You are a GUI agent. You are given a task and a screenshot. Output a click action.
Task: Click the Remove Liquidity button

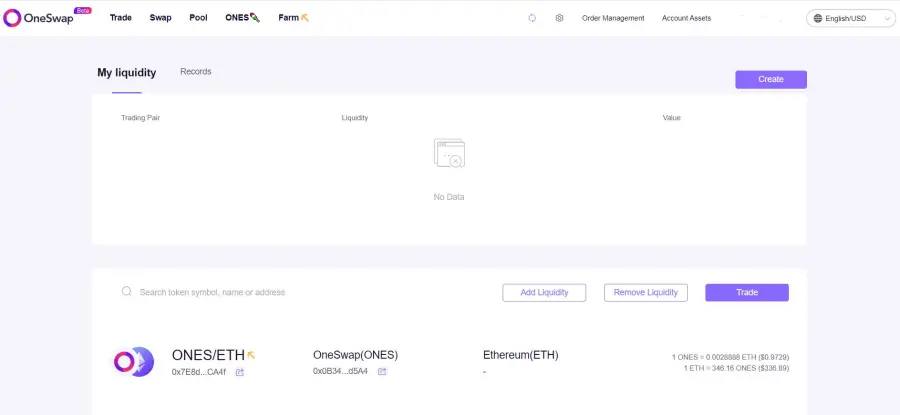pyautogui.click(x=646, y=293)
